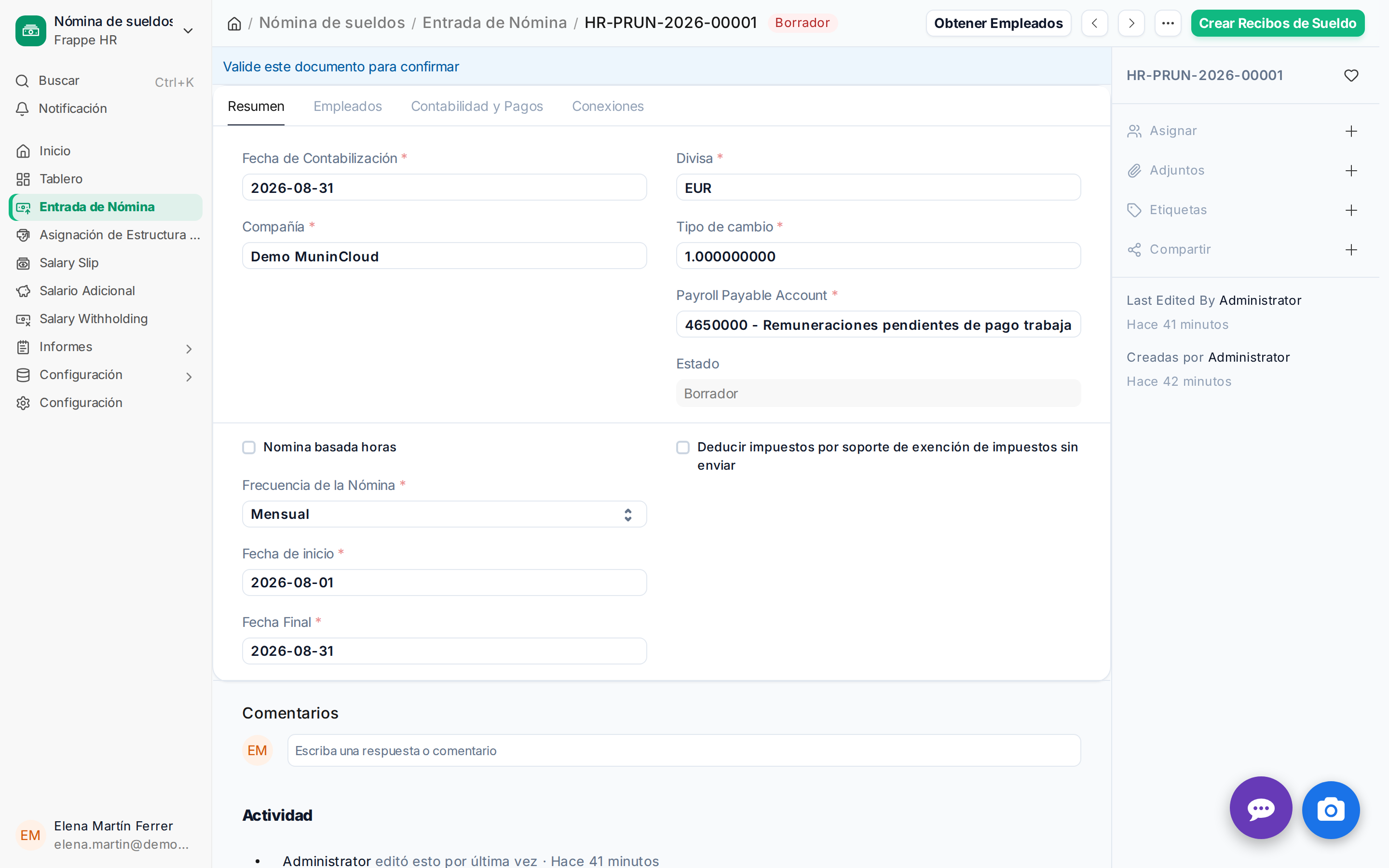Switch to the Empleados tab

347,107
